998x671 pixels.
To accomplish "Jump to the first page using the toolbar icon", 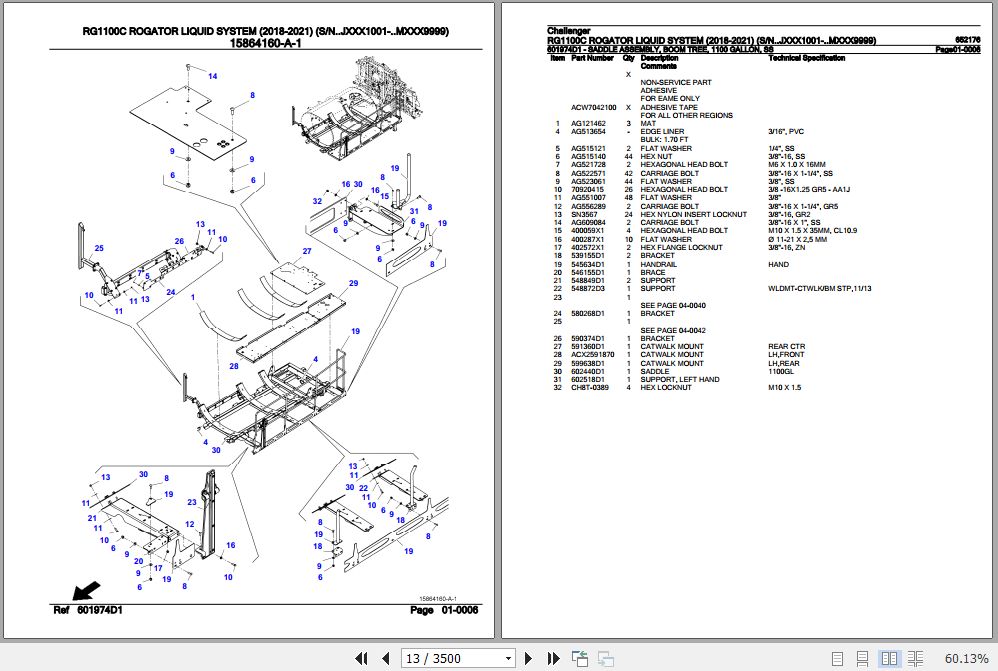I will coord(362,658).
